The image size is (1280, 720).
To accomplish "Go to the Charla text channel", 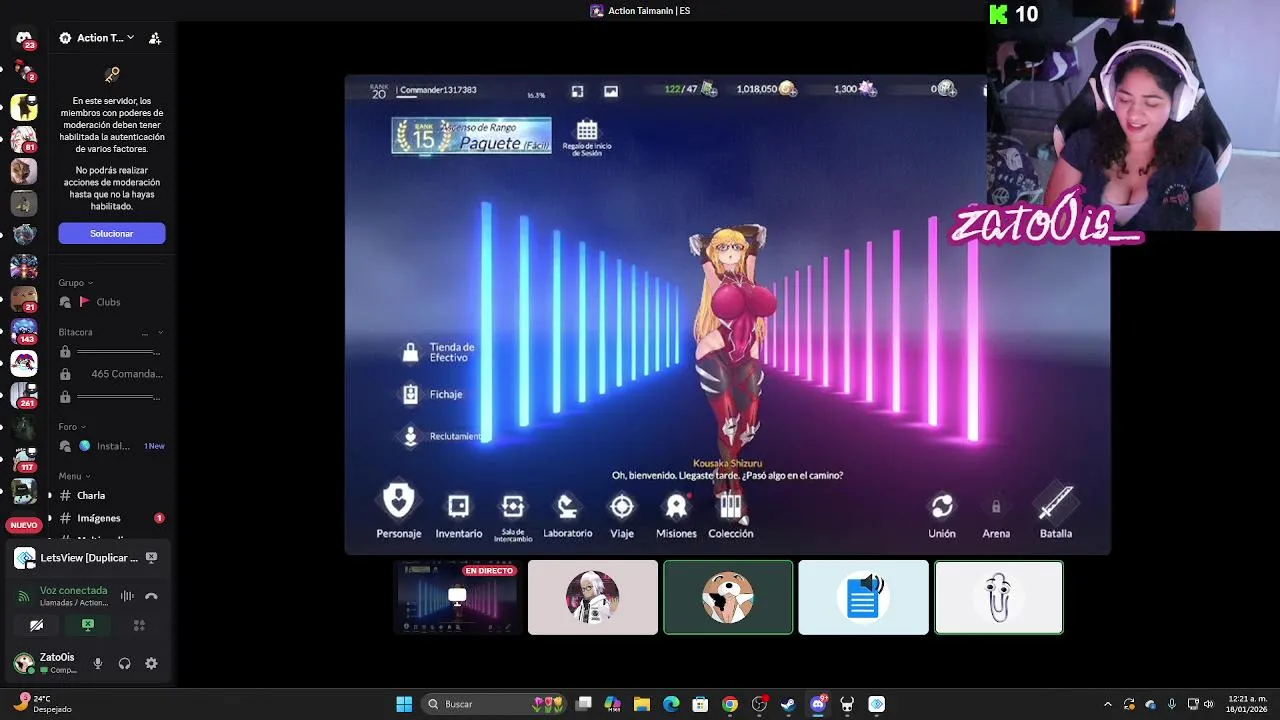I will tap(110, 495).
